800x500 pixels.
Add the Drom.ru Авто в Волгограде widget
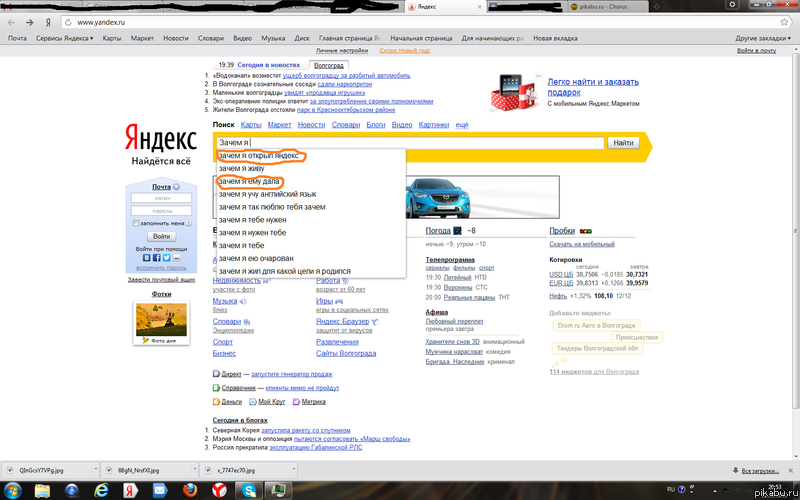[596, 325]
